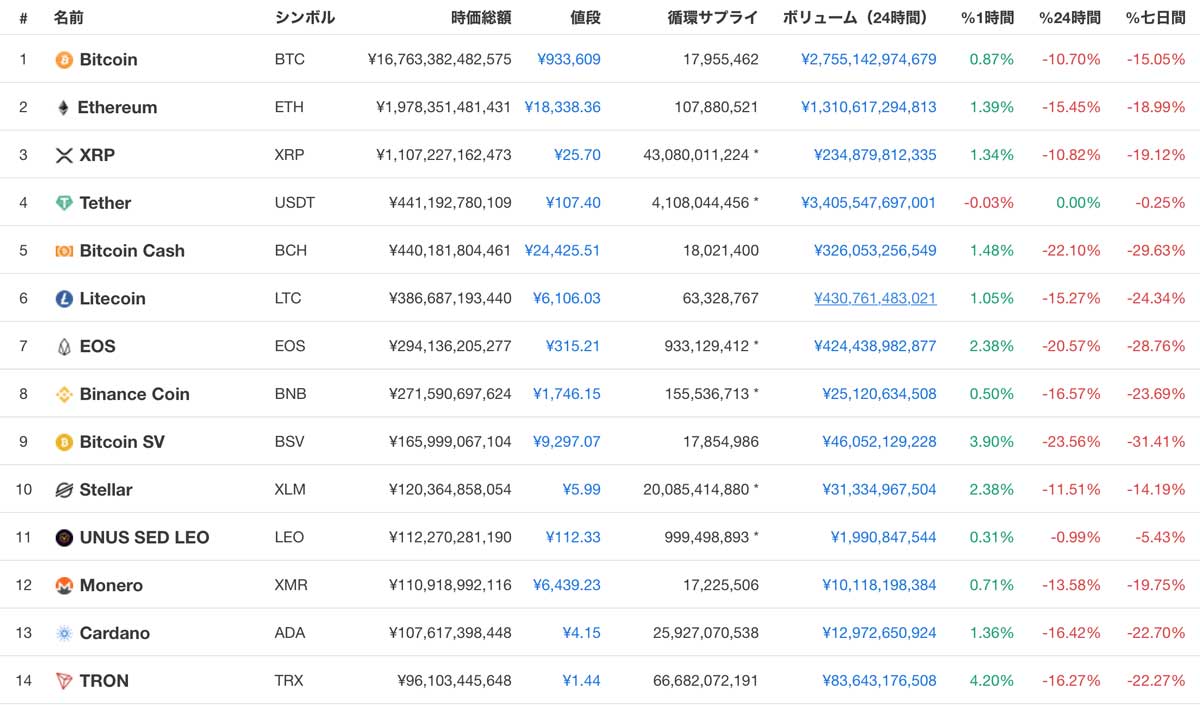Screen dimensions: 1200x705
Task: Click Monero price ¥6,439.23
Action: [x=567, y=586]
